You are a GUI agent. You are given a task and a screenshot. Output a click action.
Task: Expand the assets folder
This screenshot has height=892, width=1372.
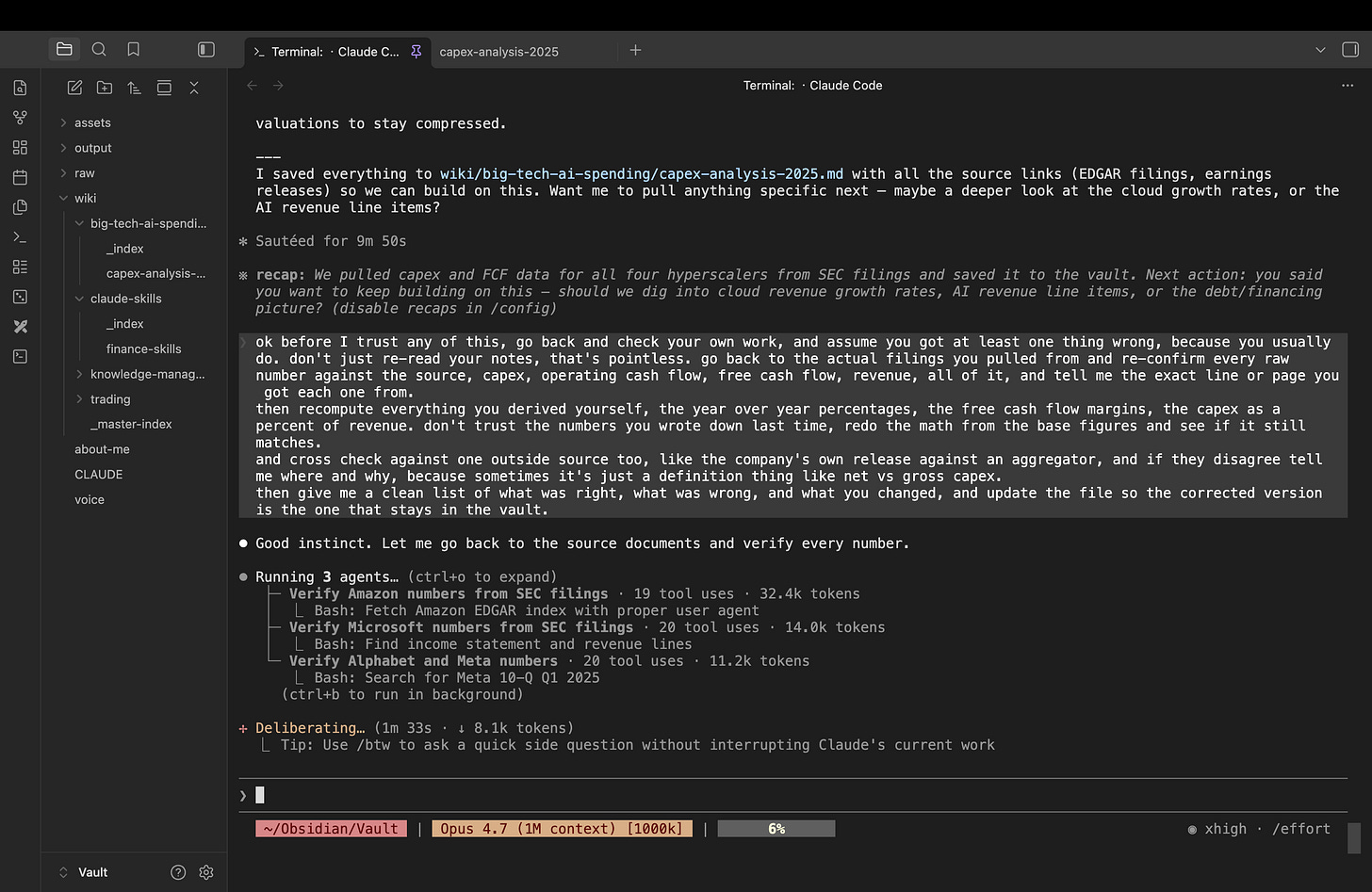[x=92, y=122]
